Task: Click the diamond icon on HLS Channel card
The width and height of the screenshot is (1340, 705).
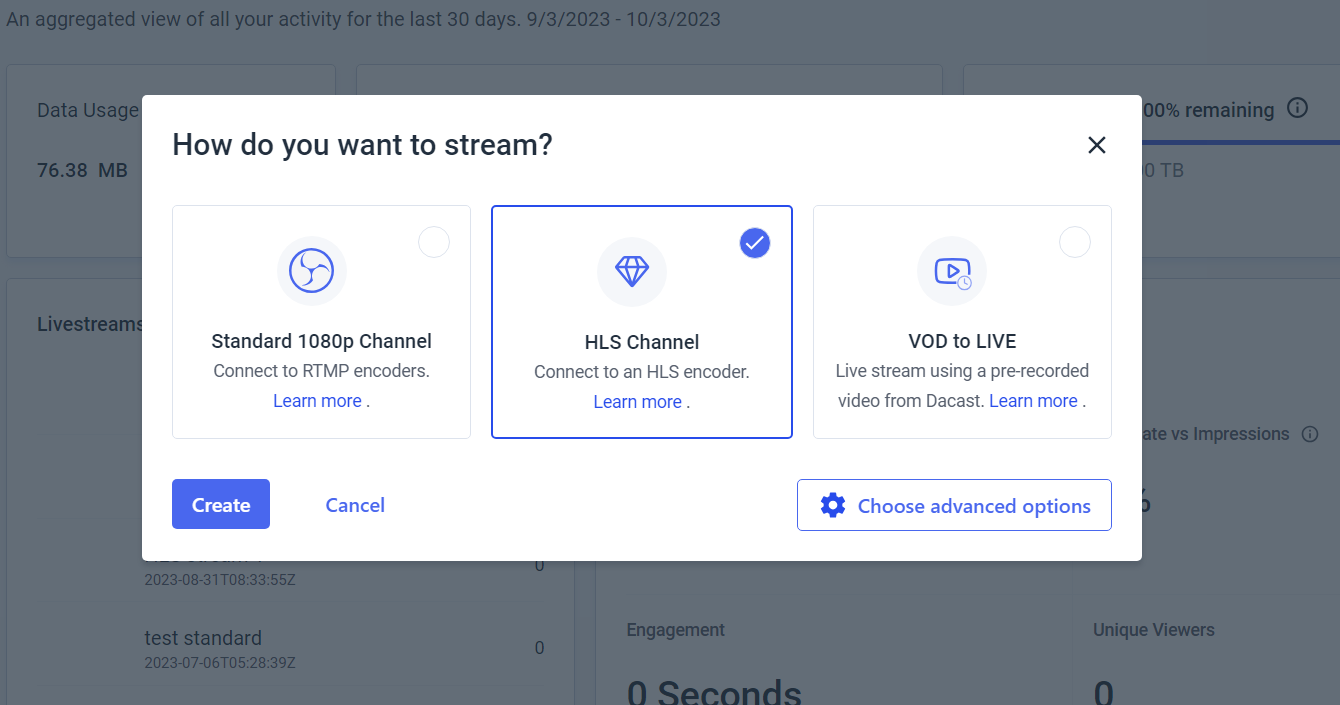Action: (631, 271)
